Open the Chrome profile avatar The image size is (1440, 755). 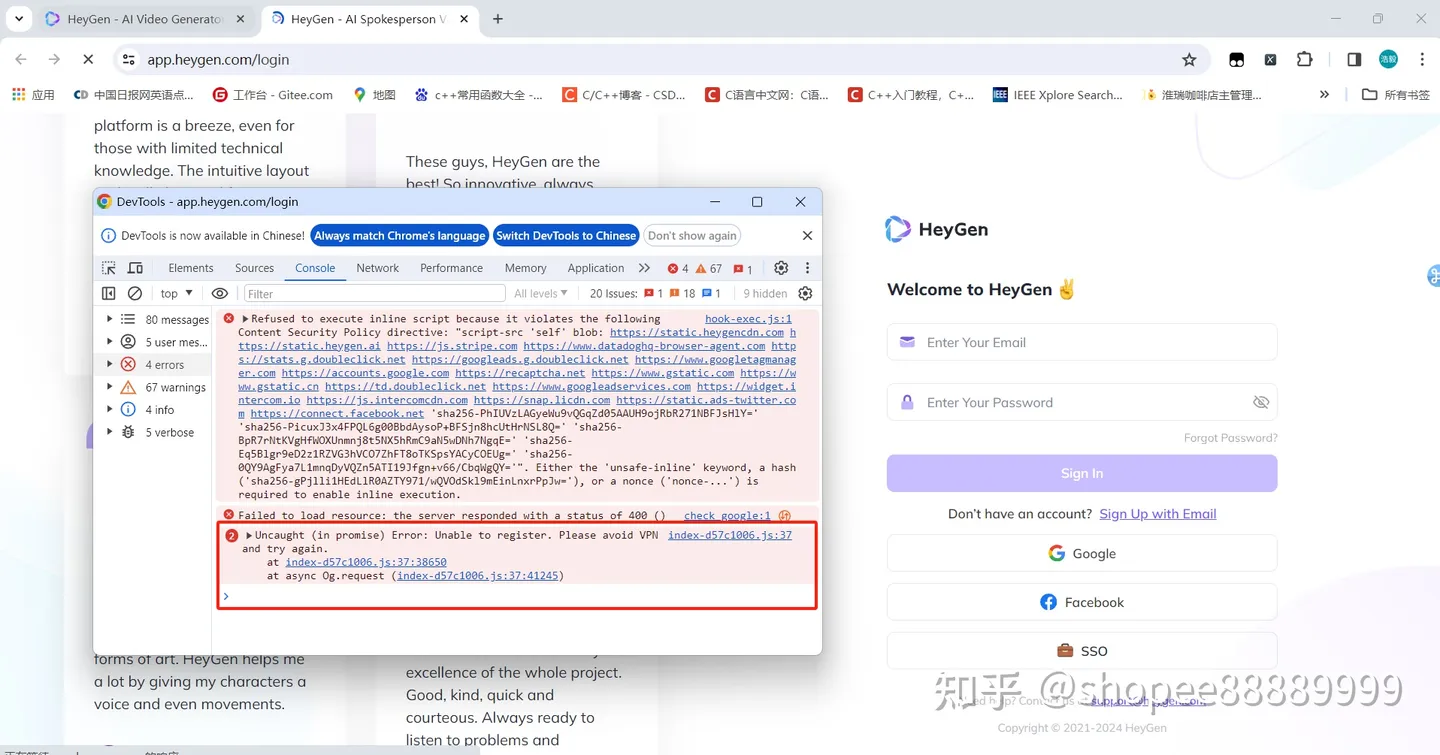(x=1388, y=60)
